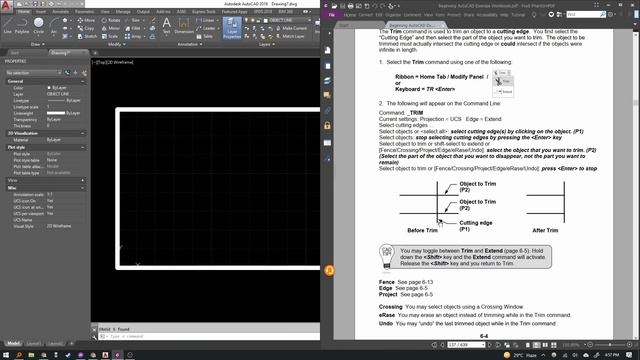Choose the Stretch command
This screenshot has height=360, width=640.
[x=87, y=36]
